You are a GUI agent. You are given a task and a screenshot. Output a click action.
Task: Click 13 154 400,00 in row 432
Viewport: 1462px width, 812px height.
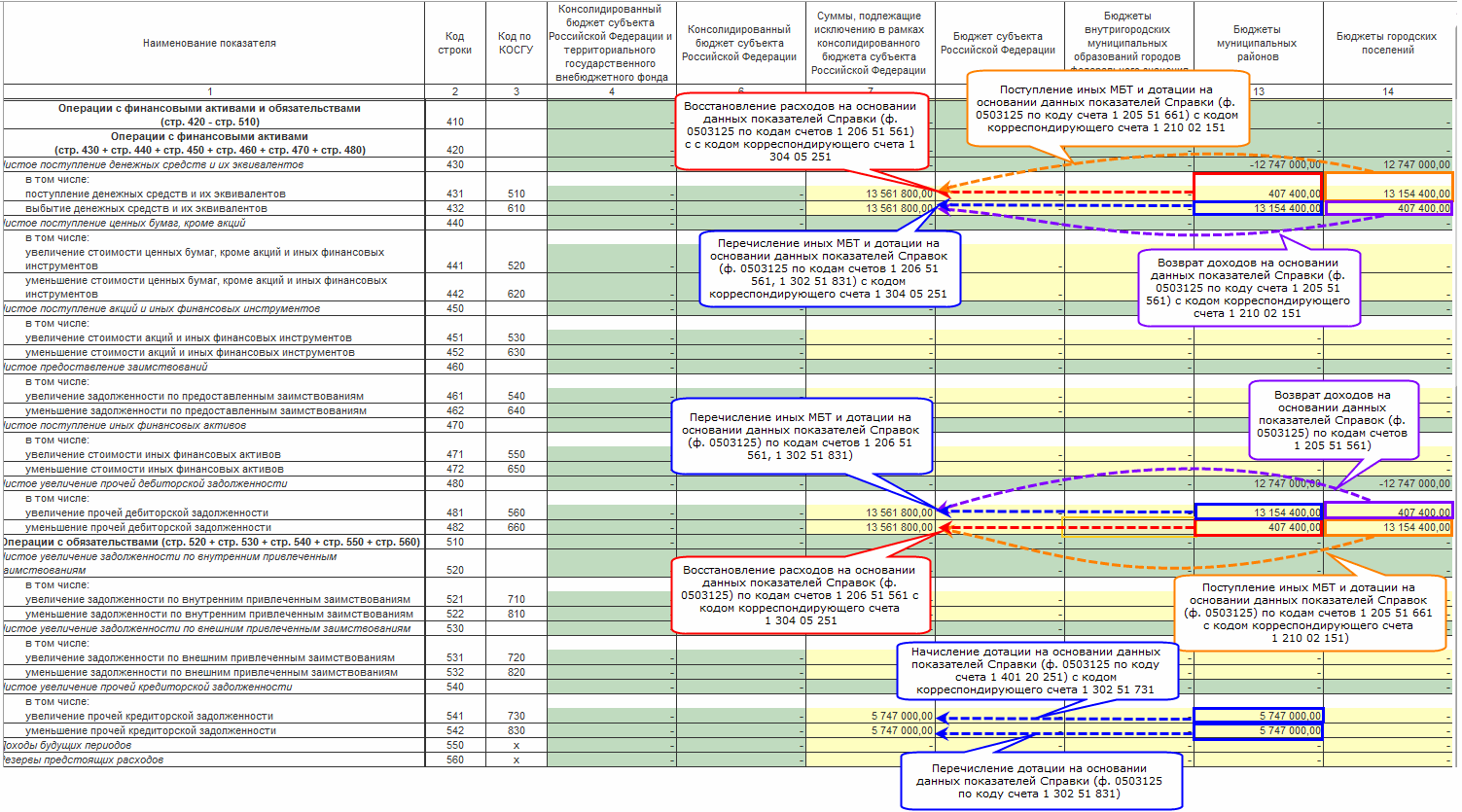[x=1287, y=208]
